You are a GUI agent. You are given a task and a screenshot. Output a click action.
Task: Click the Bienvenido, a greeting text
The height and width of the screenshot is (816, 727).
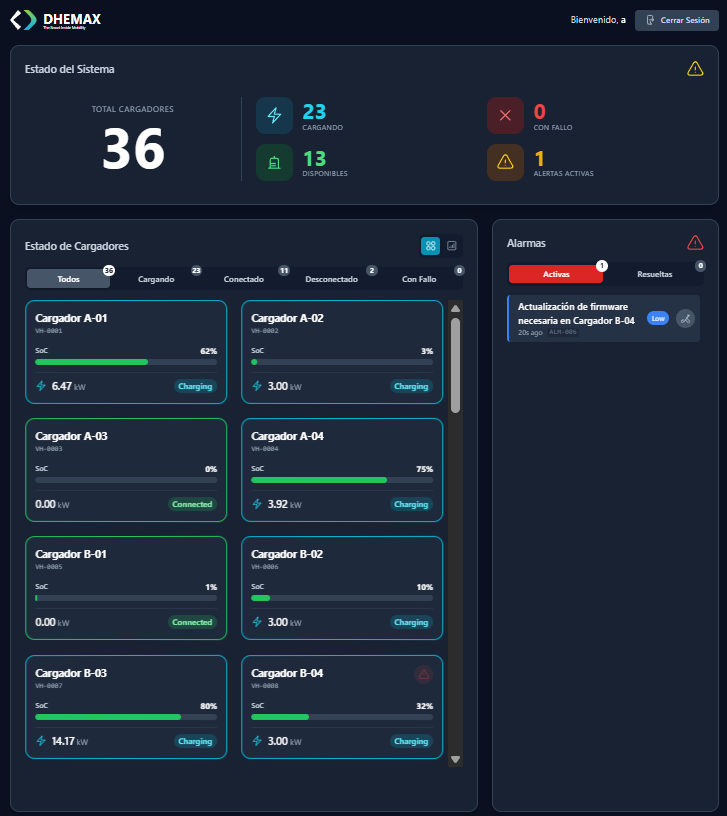pyautogui.click(x=598, y=20)
